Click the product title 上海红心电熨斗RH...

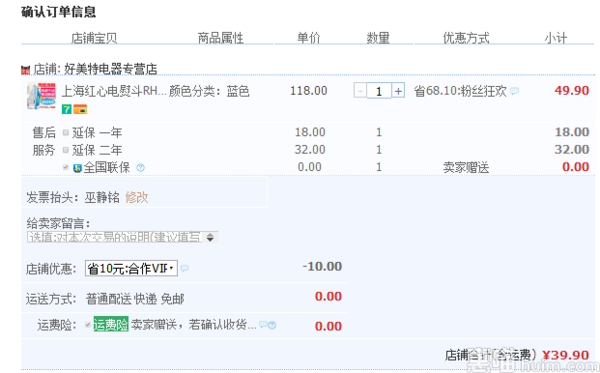tap(114, 91)
